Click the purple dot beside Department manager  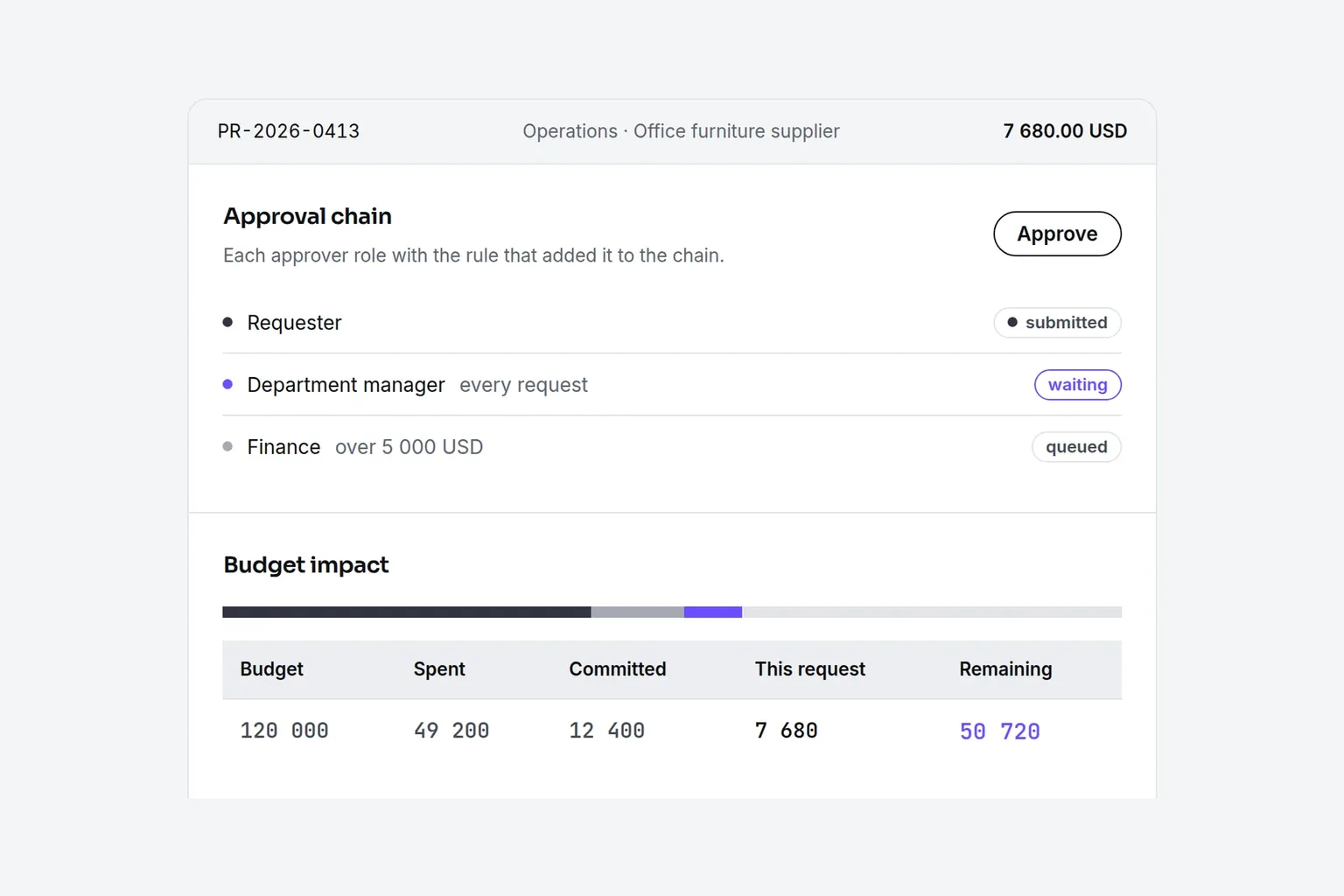click(227, 384)
